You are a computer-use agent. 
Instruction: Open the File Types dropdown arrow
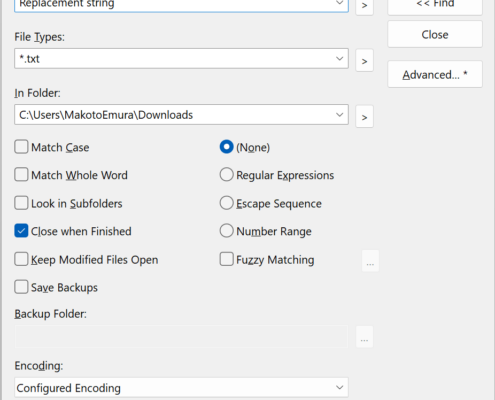(339, 59)
